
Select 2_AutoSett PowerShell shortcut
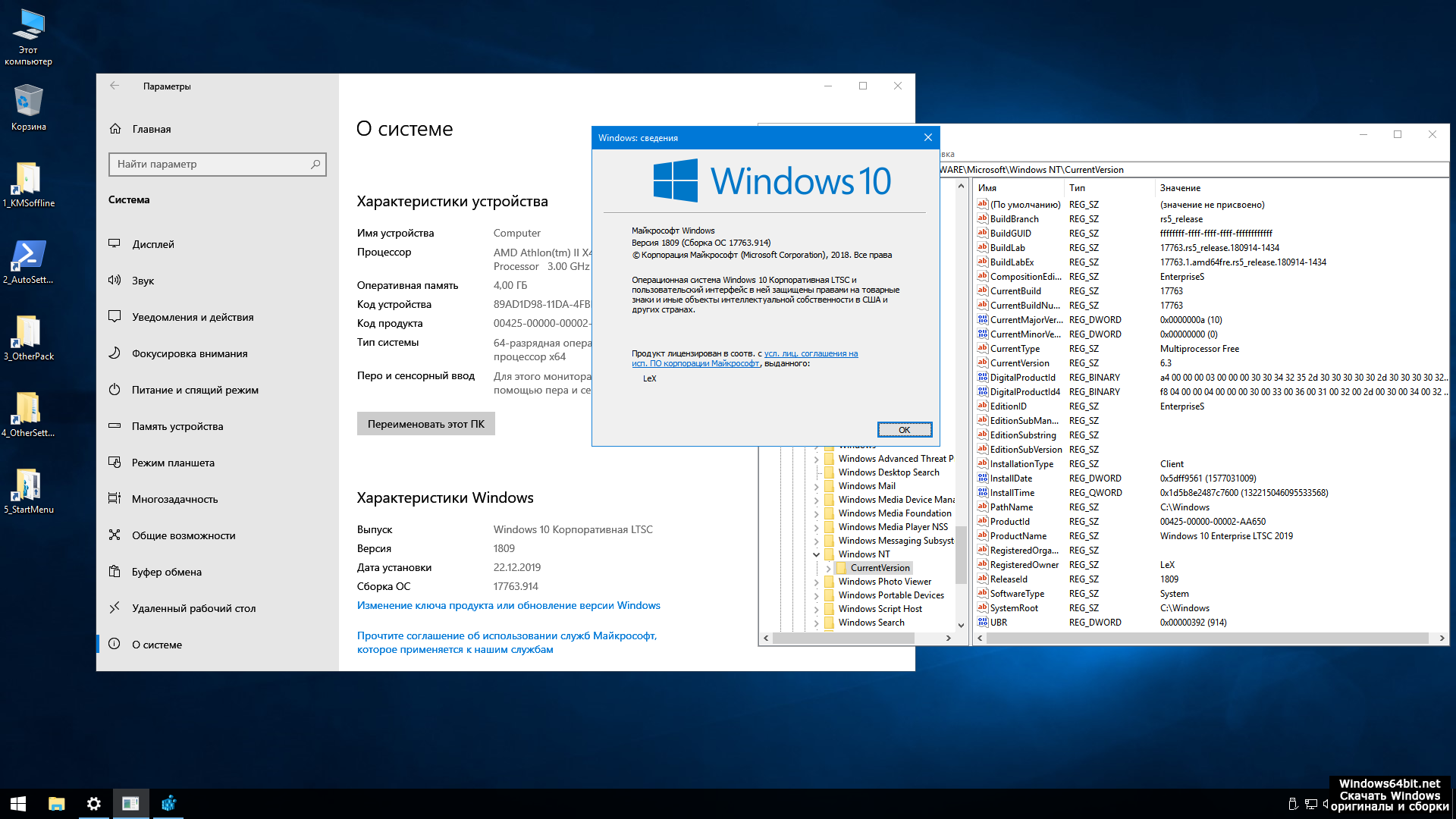[29, 261]
